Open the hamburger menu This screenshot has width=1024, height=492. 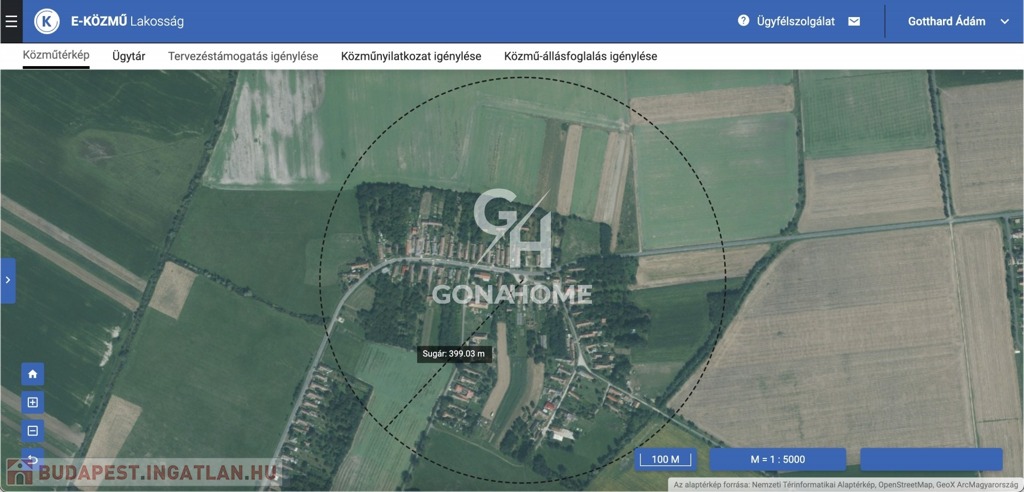tap(12, 21)
